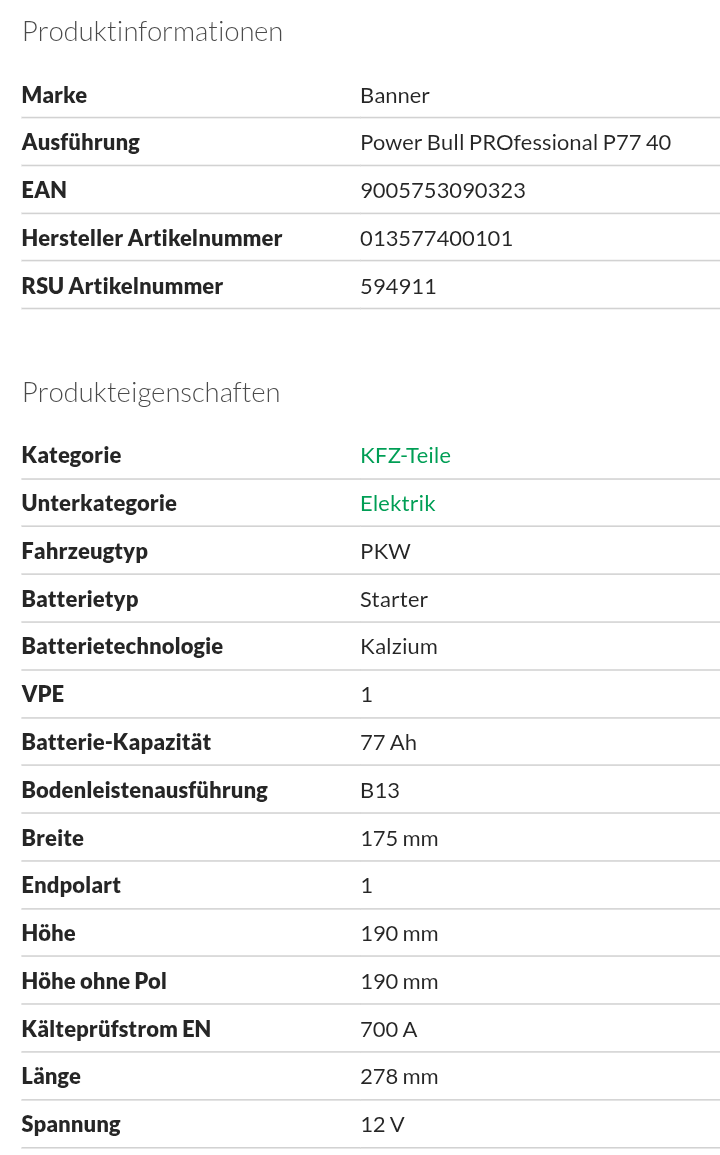
Task: Click the Hersteller Artikelnummer label
Action: click(152, 238)
